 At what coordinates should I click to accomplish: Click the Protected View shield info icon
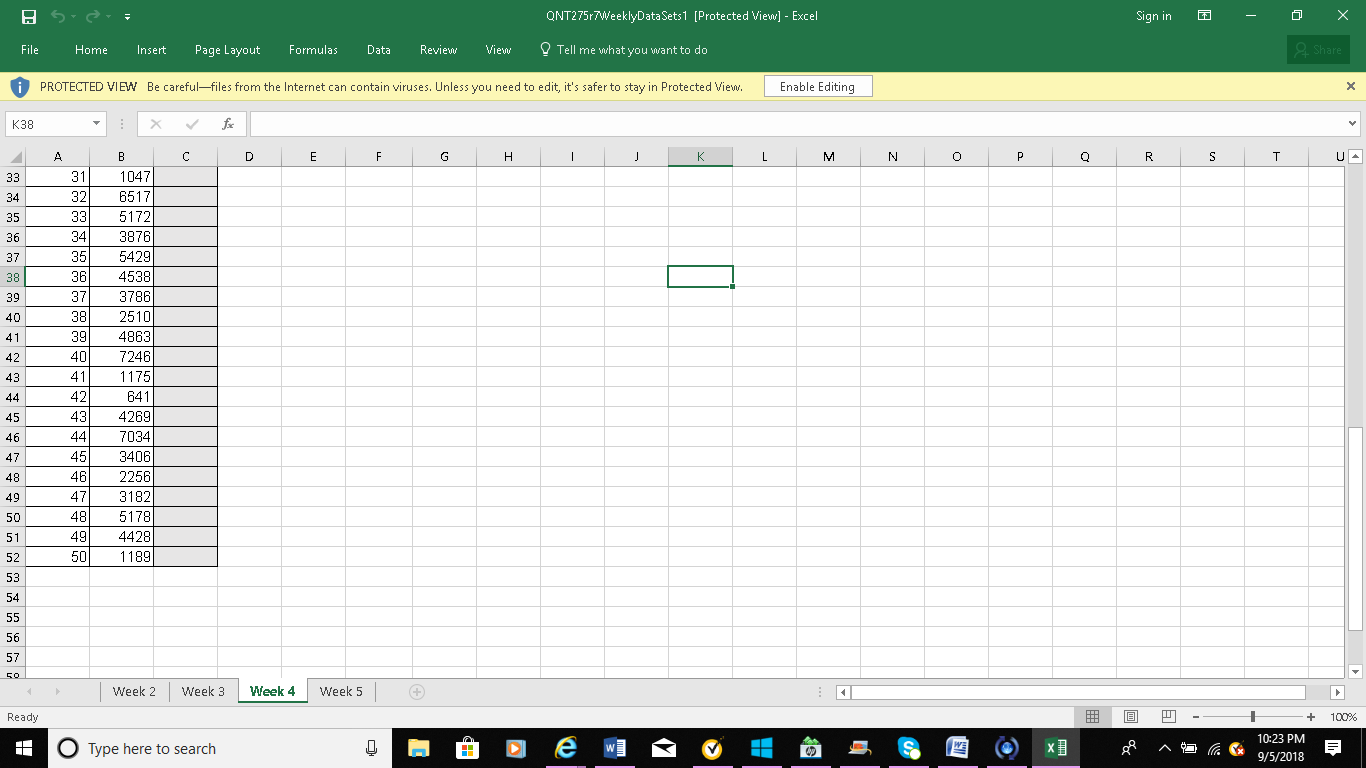(x=20, y=87)
